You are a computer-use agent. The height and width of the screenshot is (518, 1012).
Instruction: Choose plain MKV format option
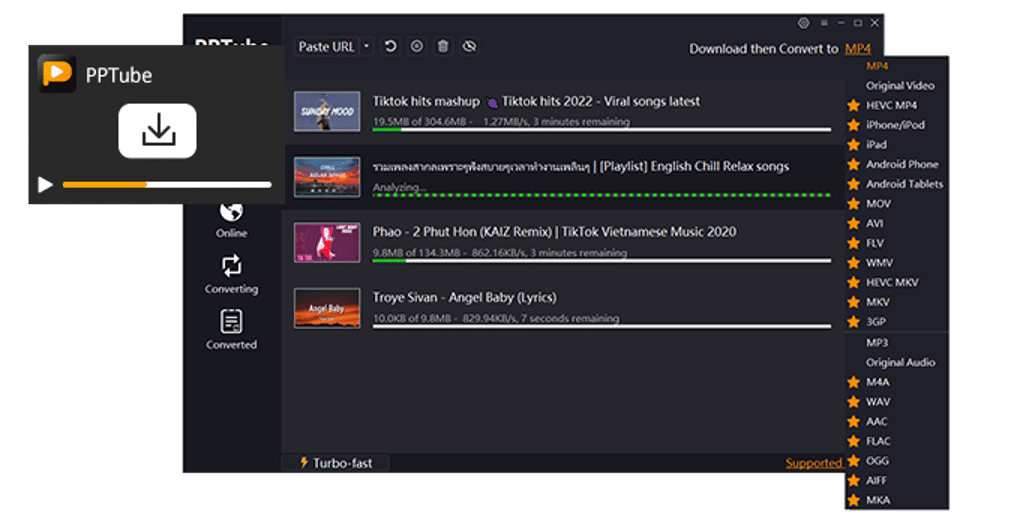878,302
